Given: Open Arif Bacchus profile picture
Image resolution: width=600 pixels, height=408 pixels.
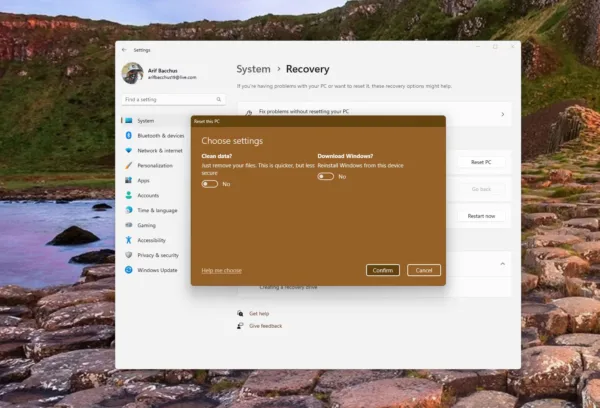Looking at the screenshot, I should [x=132, y=73].
